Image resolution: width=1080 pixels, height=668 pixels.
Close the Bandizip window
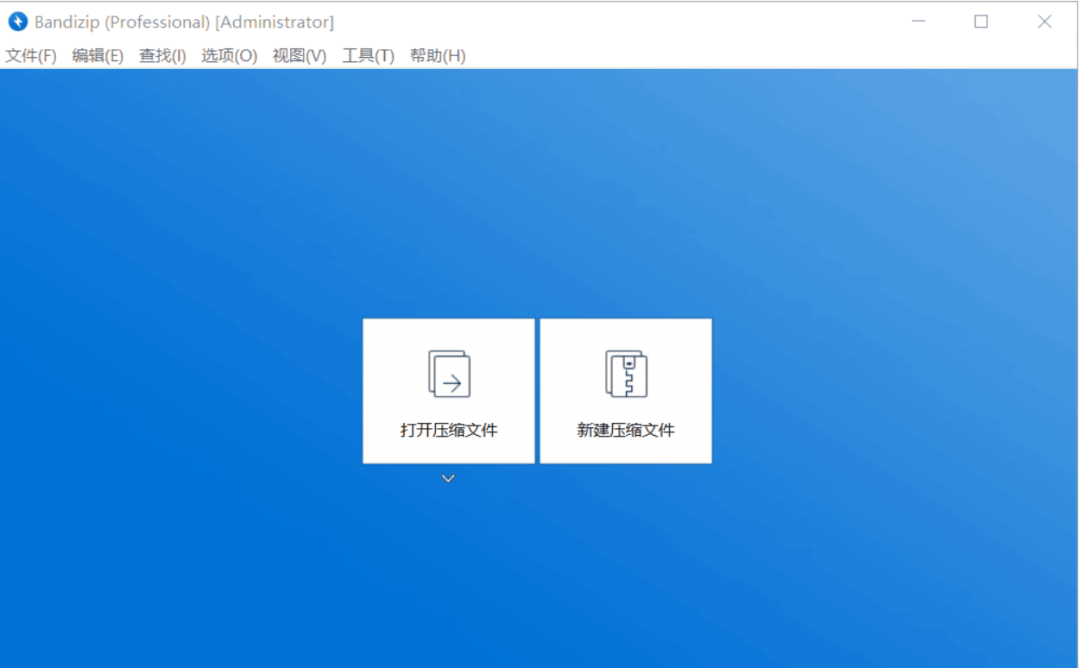[1044, 21]
